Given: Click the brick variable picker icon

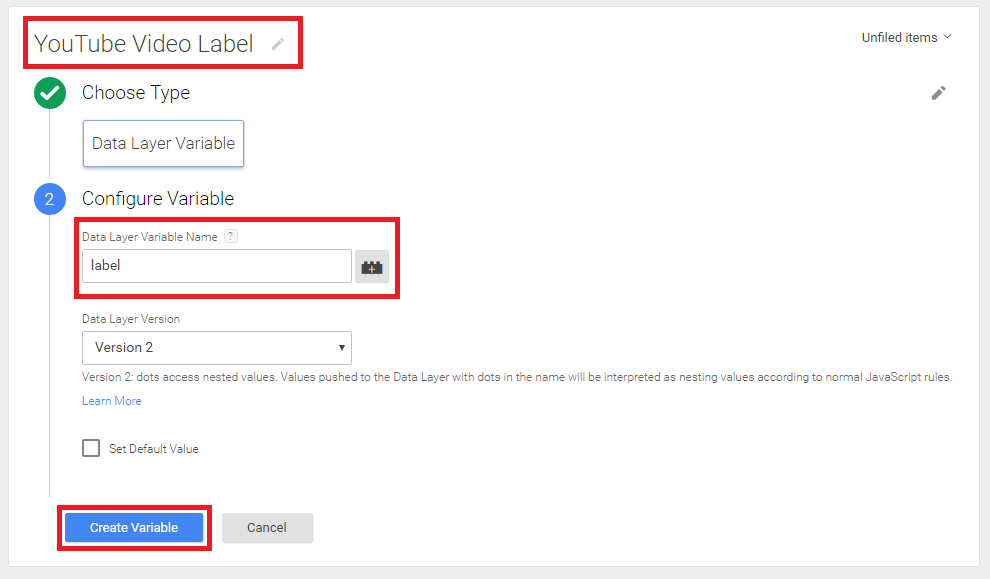Looking at the screenshot, I should (372, 267).
